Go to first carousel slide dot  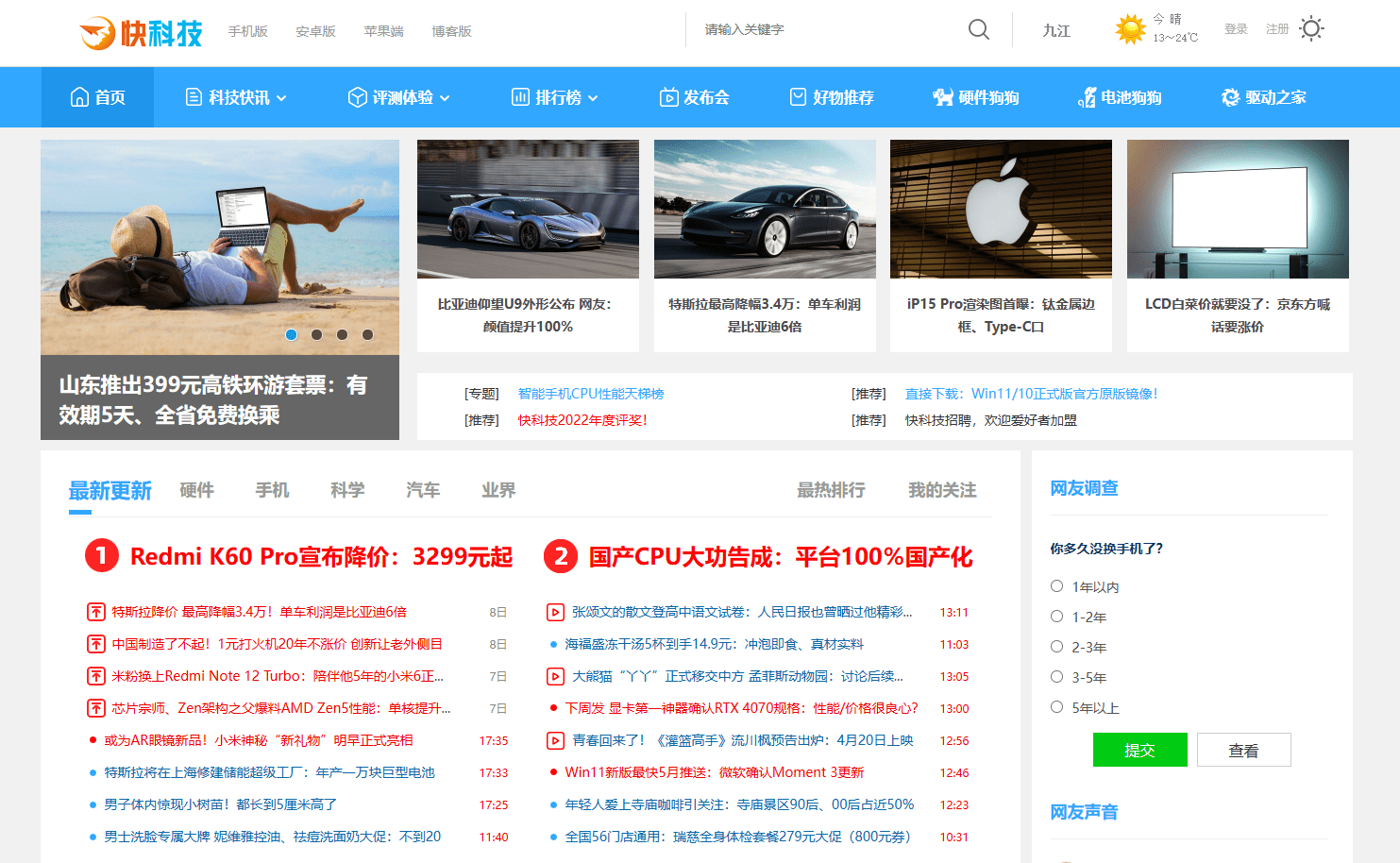[x=292, y=334]
